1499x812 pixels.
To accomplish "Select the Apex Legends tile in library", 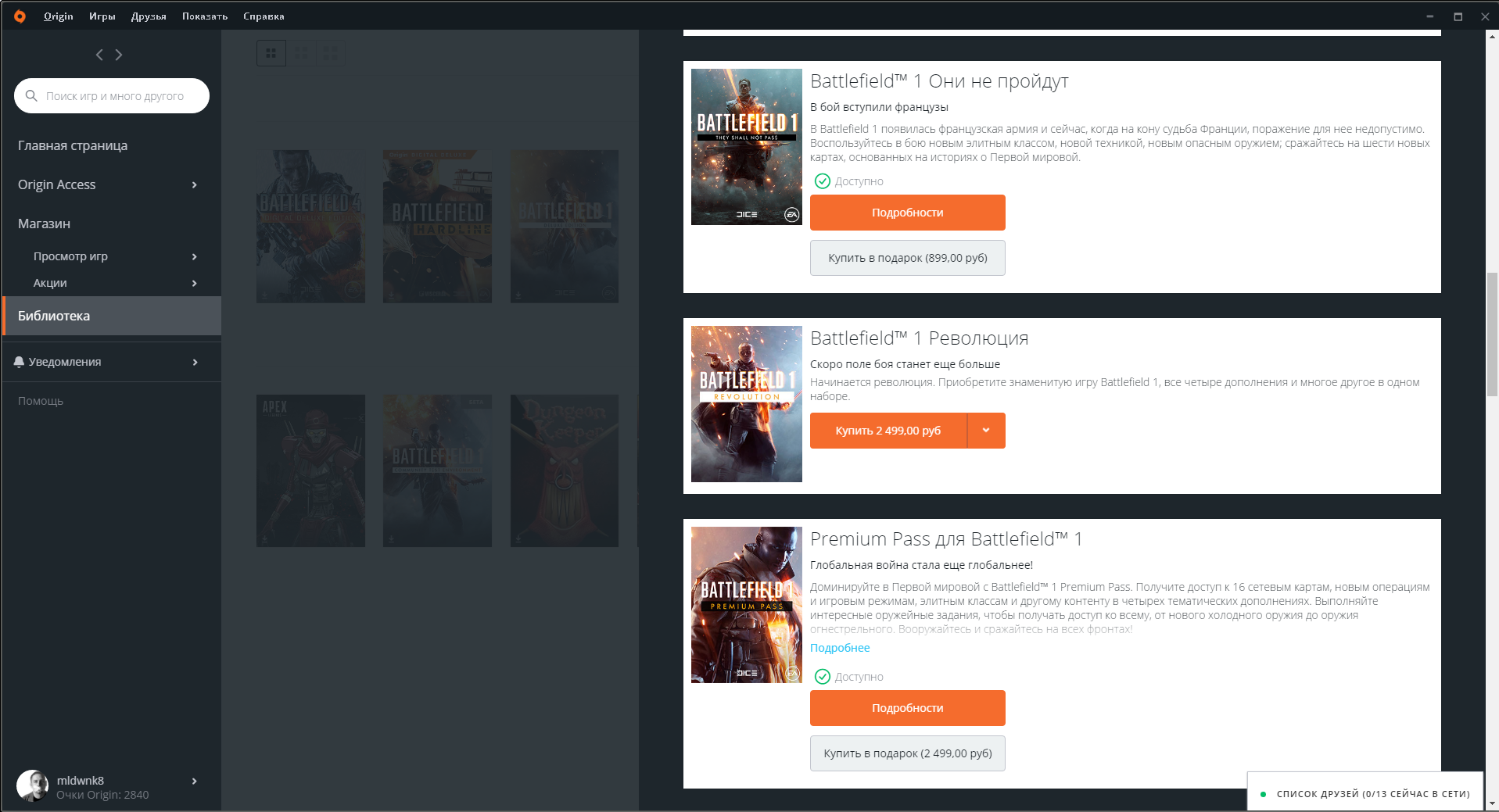I will tap(310, 470).
